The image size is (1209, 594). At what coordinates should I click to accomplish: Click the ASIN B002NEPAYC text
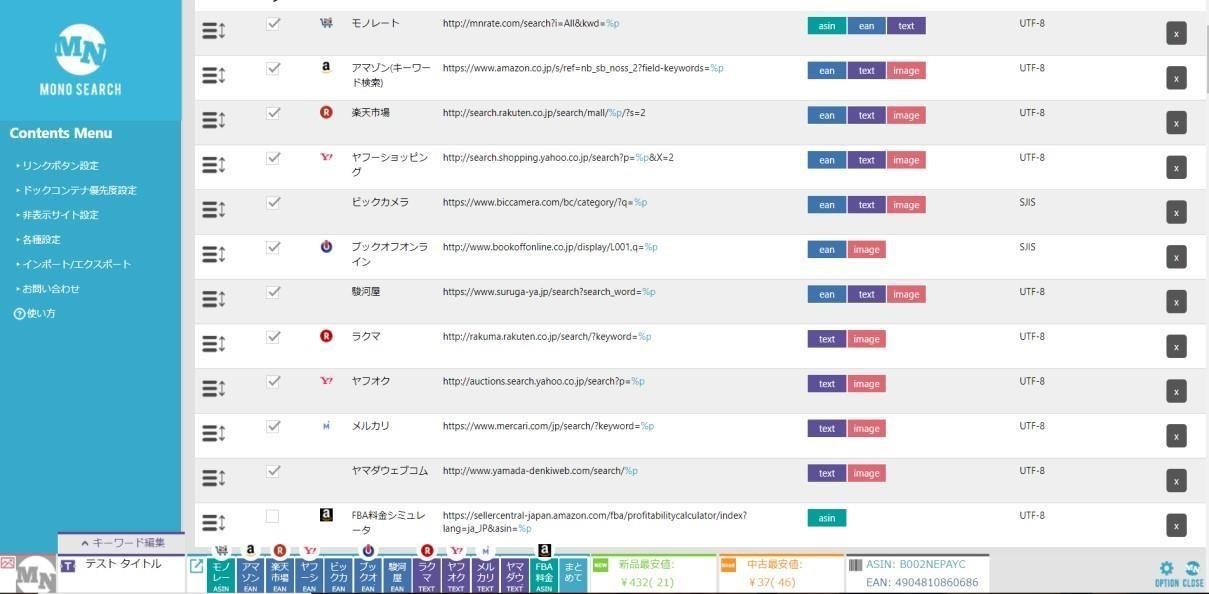[x=915, y=565]
